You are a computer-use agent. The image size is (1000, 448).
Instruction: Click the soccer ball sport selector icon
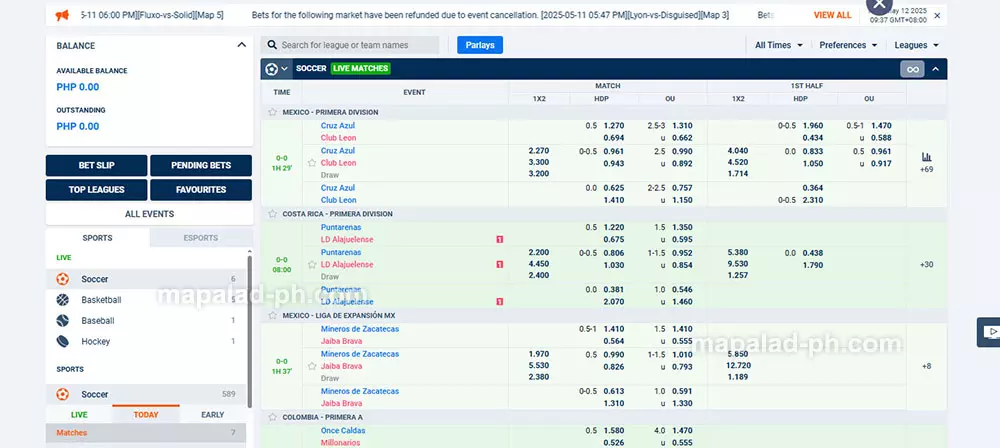[x=272, y=69]
